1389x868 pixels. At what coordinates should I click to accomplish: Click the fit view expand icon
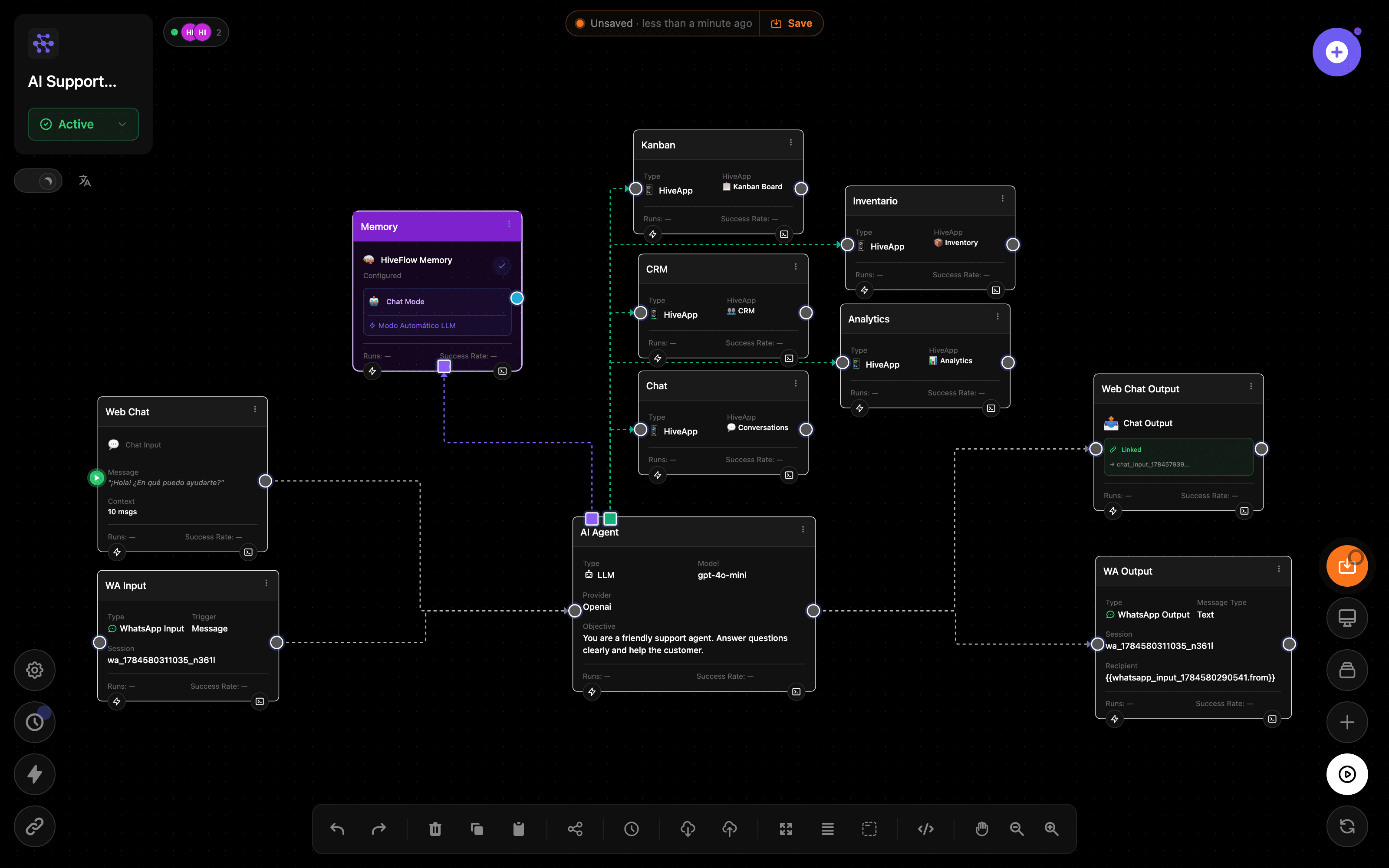pyautogui.click(x=786, y=829)
